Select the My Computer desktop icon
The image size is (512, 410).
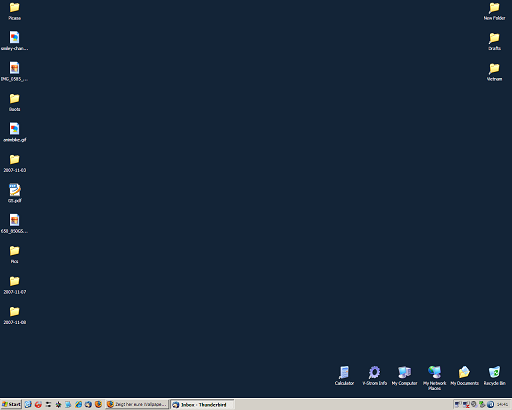[404, 376]
